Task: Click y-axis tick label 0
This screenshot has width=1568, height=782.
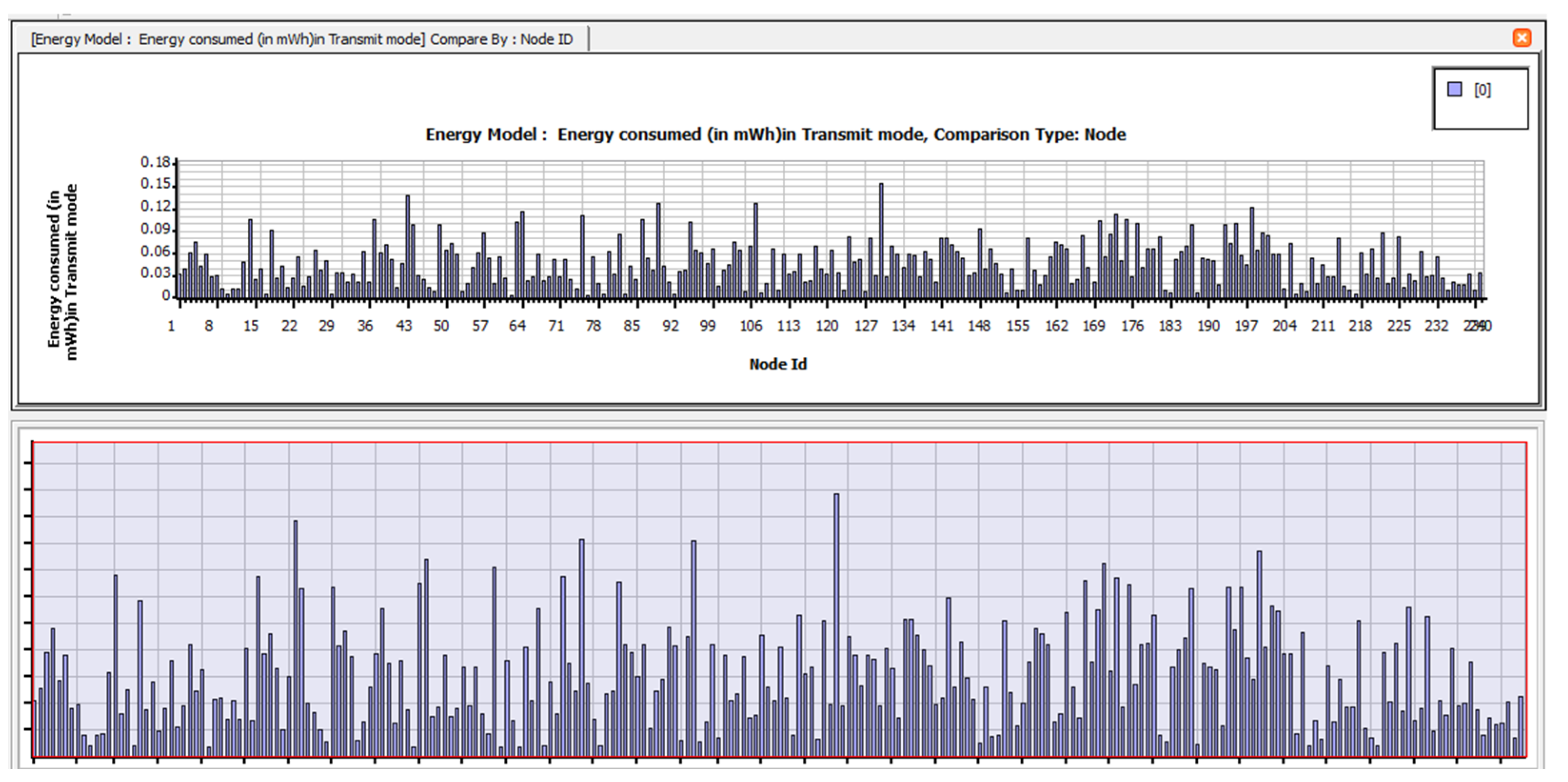Action: [x=166, y=296]
